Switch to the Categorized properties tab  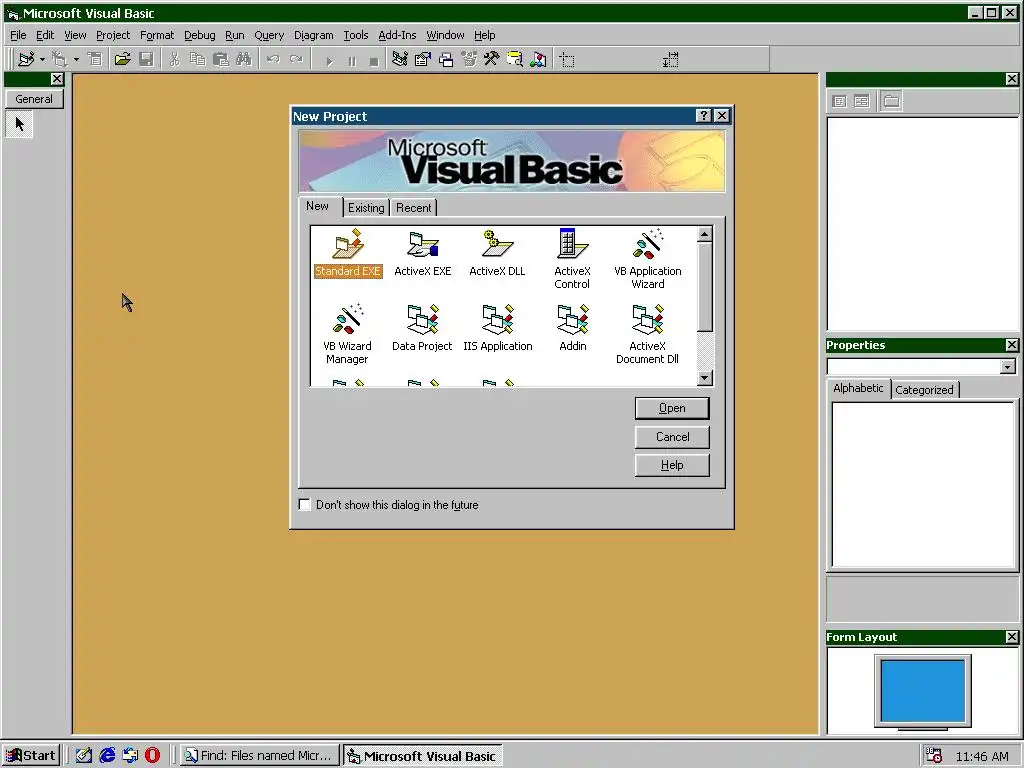click(x=924, y=390)
